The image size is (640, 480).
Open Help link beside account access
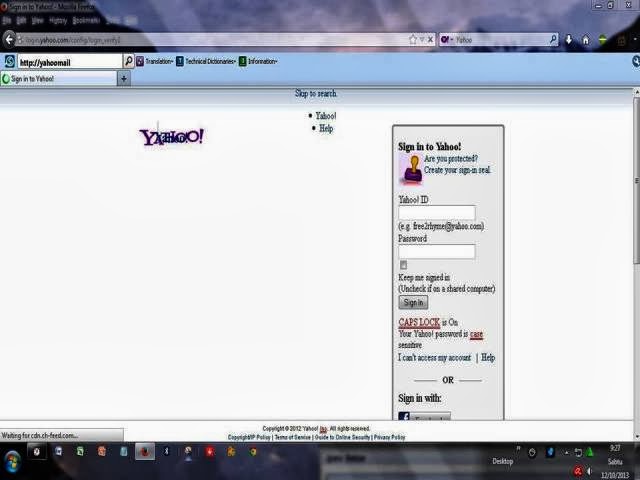click(x=488, y=358)
